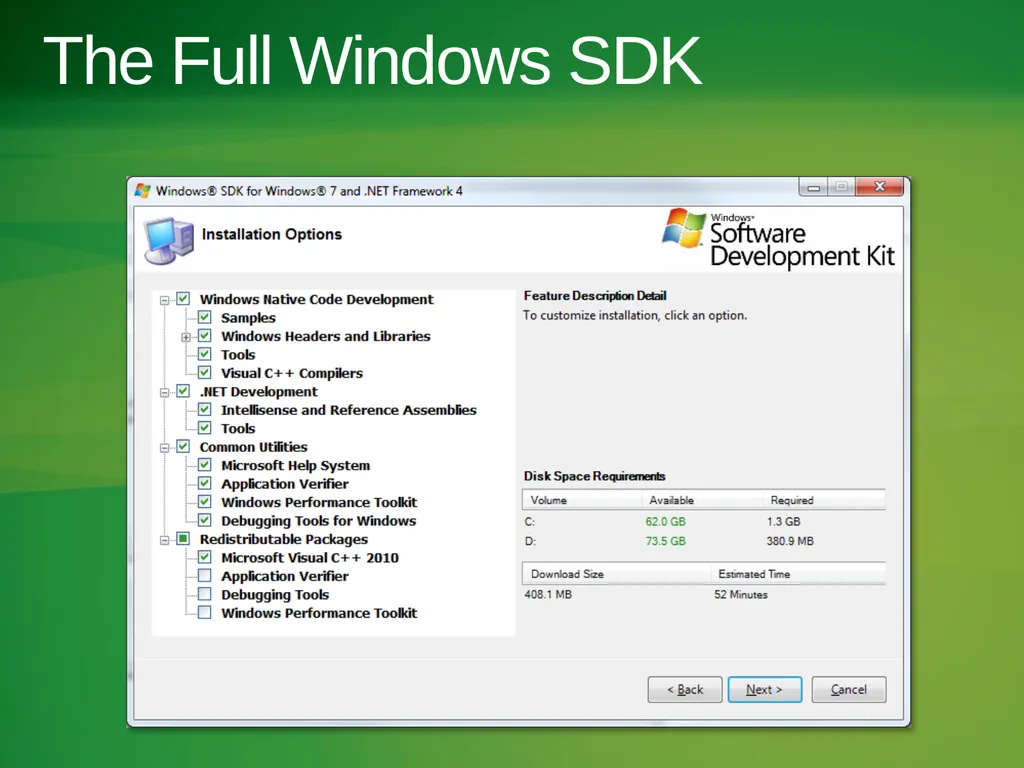Screen dimensions: 1024x768
Task: Click the 380.9 MB required value
Action: 790,541
